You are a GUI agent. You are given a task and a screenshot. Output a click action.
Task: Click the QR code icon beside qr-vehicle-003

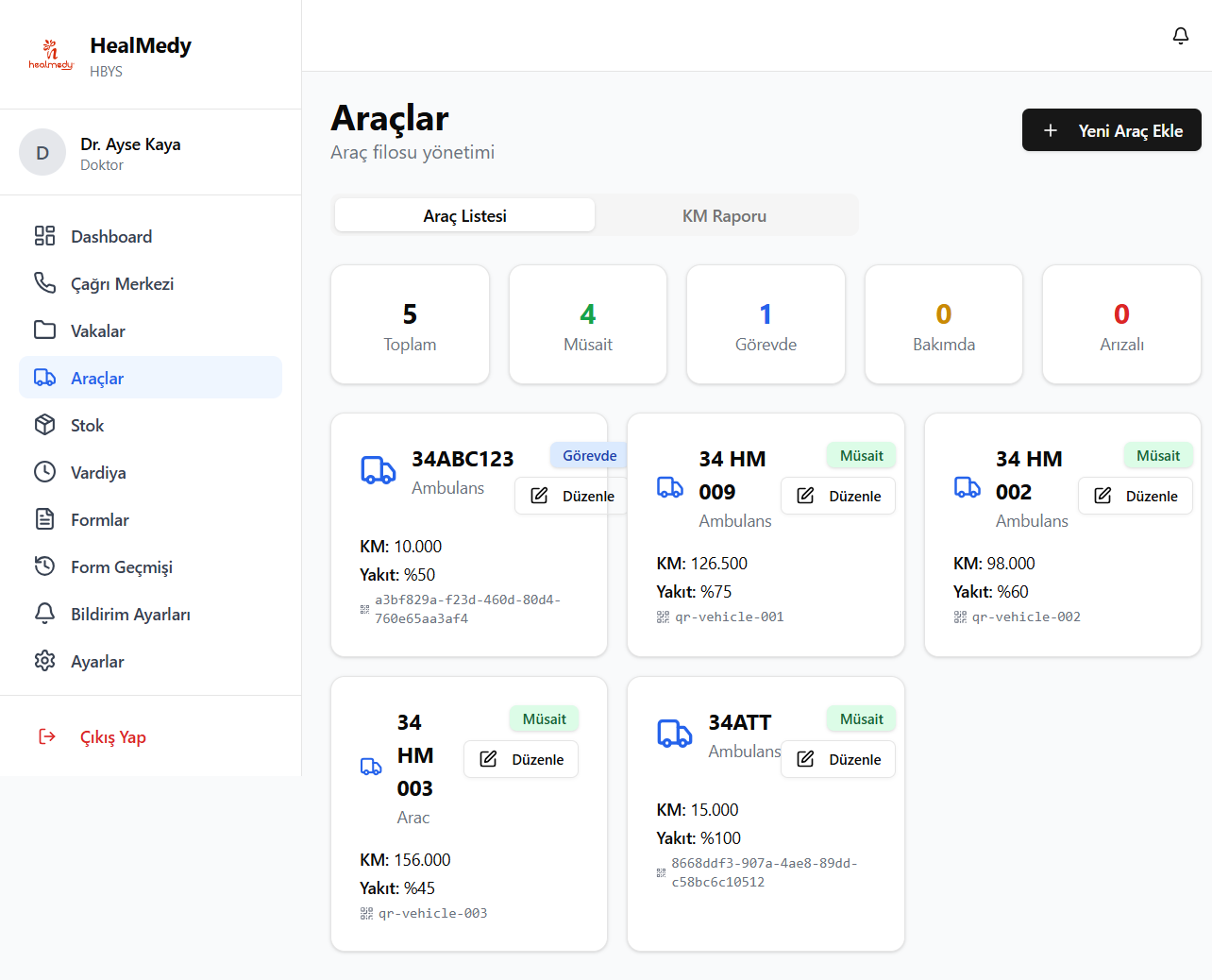(x=366, y=914)
